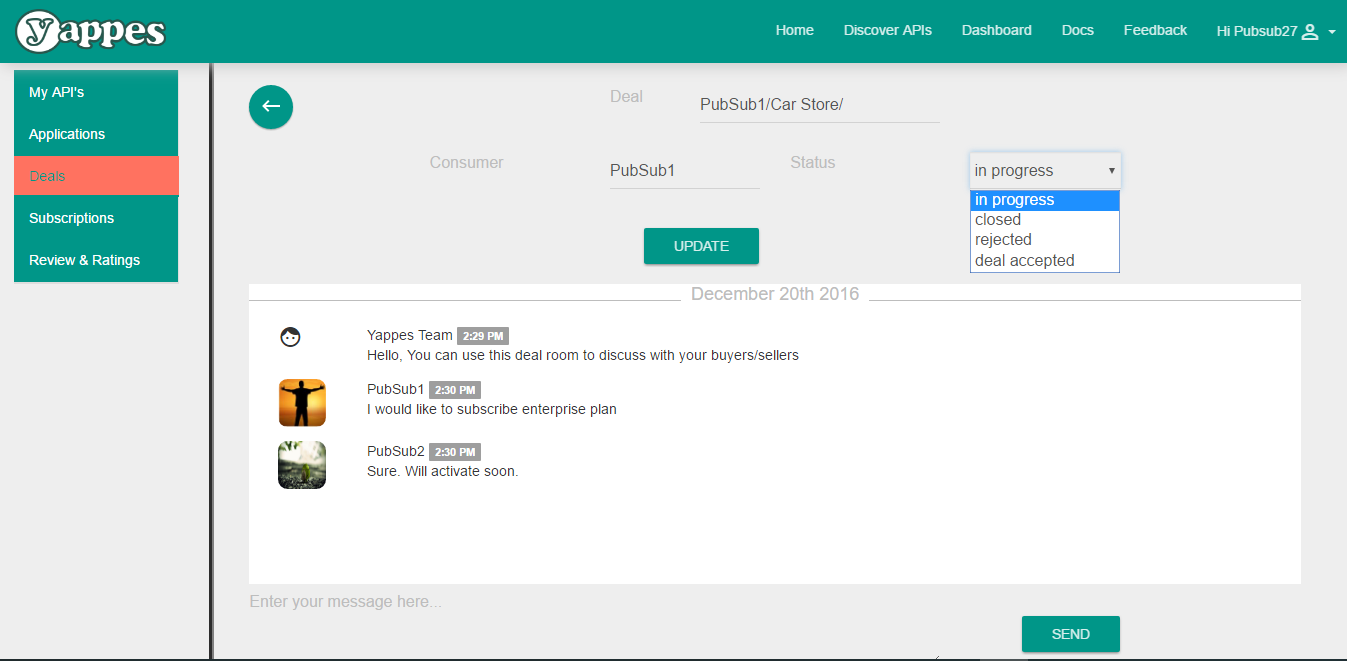Expand the account menu caret
This screenshot has width=1347, height=661.
(1332, 32)
